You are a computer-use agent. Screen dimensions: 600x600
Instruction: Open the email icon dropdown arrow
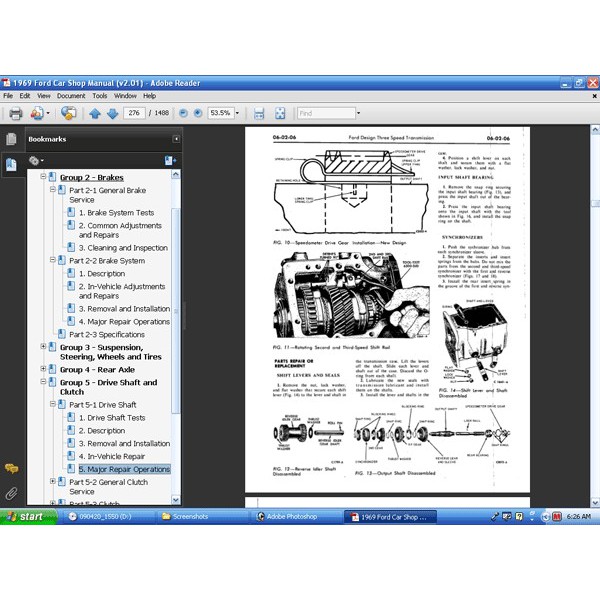(48, 113)
